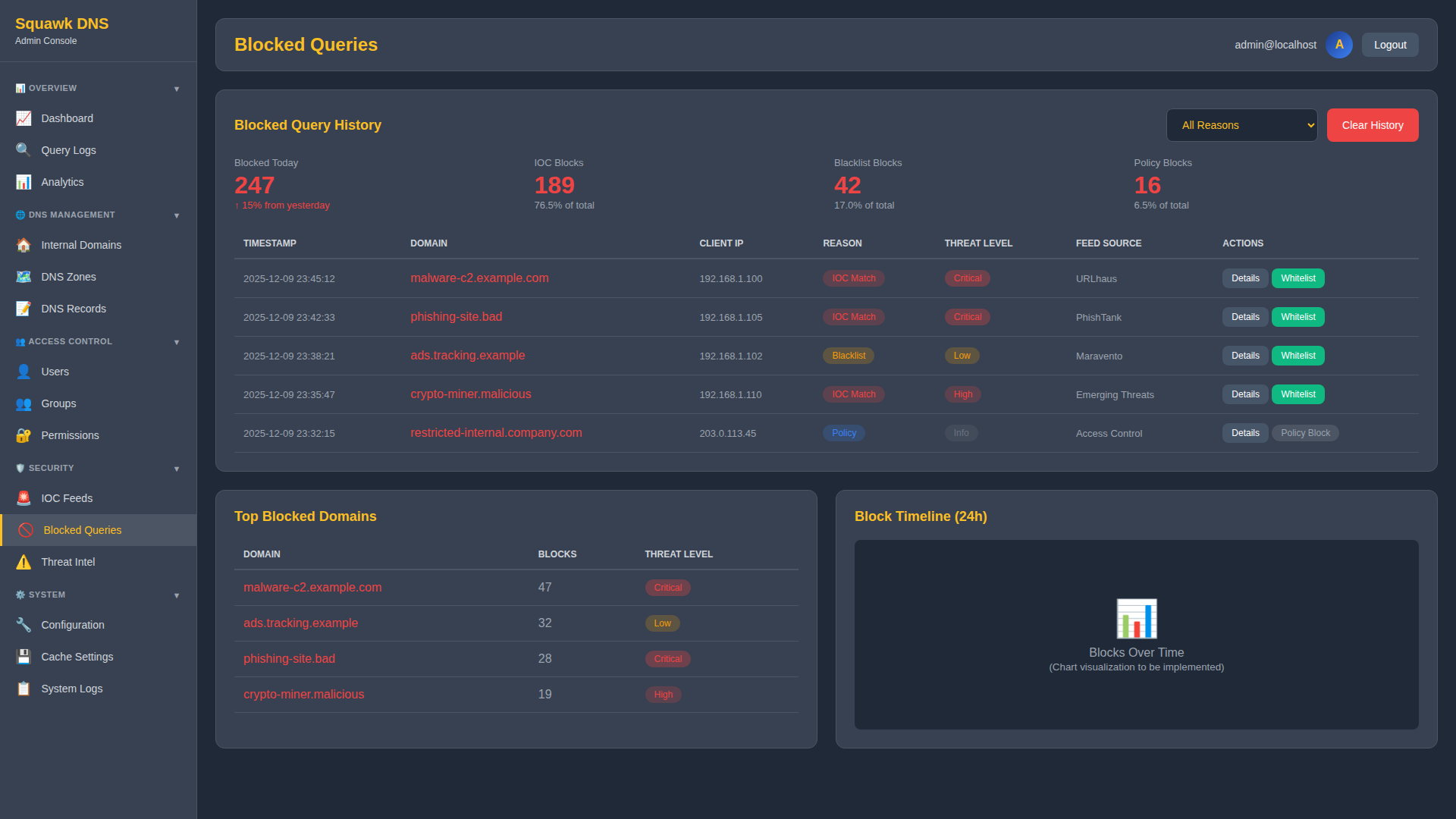The width and height of the screenshot is (1456, 819).
Task: Click the Groups people icon
Action: pyautogui.click(x=24, y=403)
